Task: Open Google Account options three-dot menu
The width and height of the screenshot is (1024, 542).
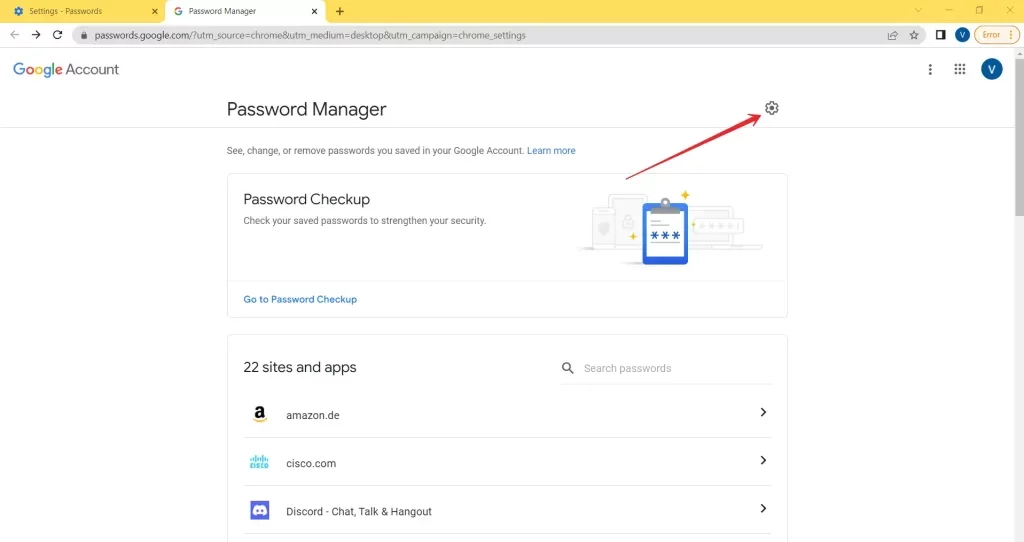Action: point(930,69)
